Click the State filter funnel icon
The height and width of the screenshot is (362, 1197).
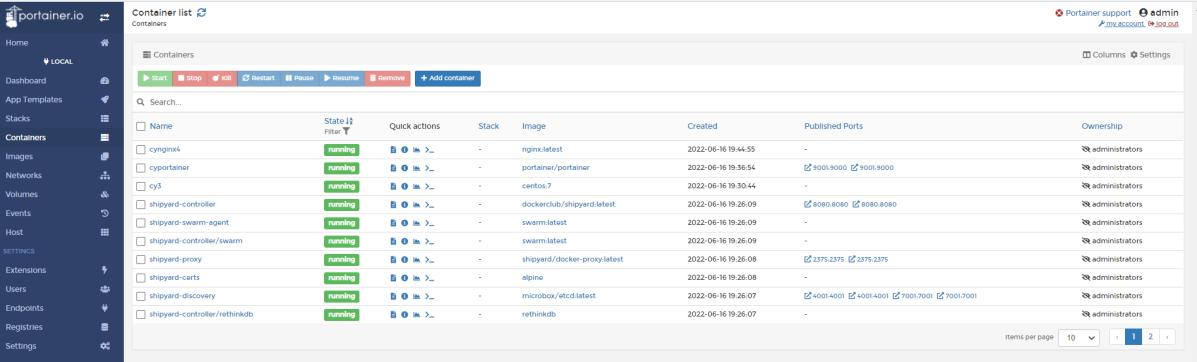[x=346, y=131]
